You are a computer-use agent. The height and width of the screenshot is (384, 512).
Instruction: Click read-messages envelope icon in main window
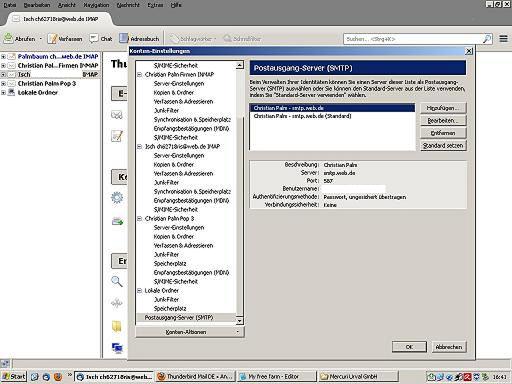pos(117,115)
